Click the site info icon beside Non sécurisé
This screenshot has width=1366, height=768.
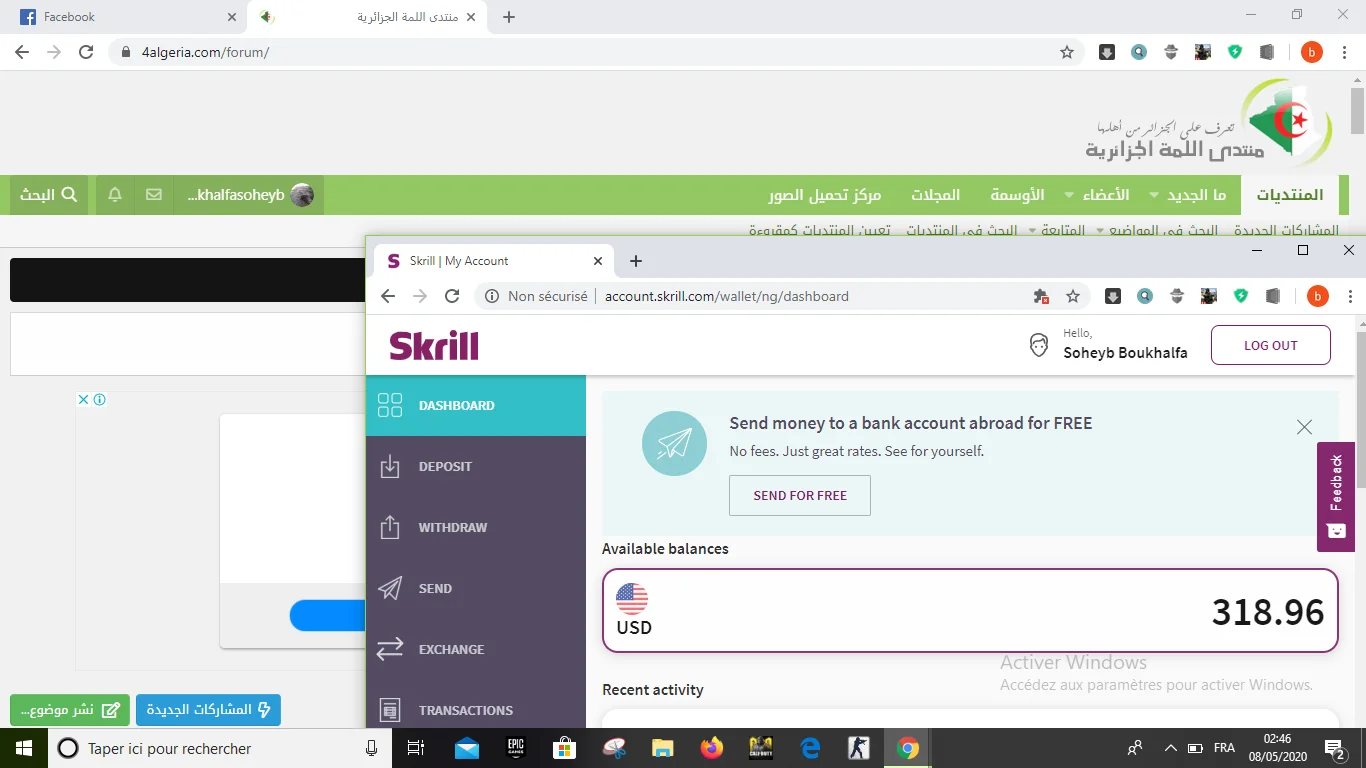tap(492, 296)
